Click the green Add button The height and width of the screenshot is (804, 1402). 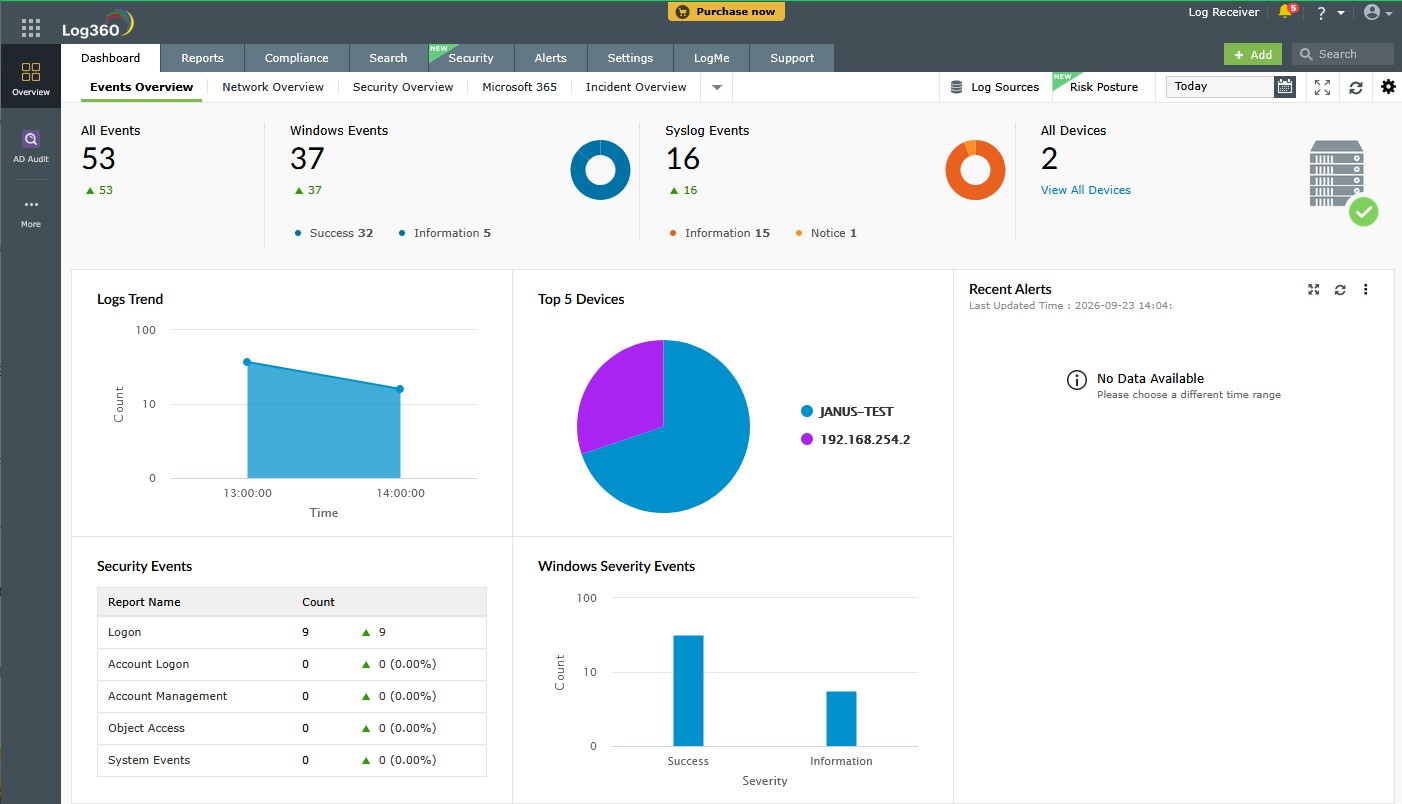pos(1253,55)
